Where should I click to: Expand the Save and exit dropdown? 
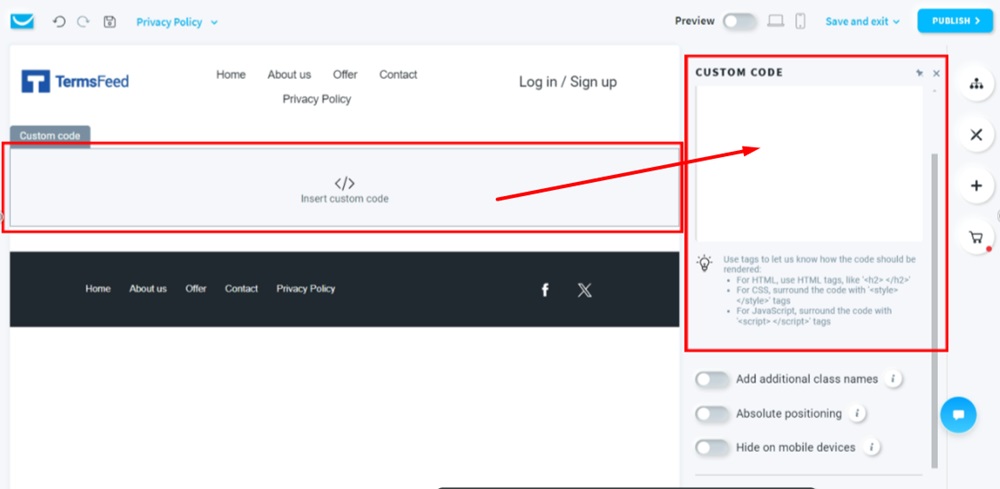pyautogui.click(x=862, y=21)
